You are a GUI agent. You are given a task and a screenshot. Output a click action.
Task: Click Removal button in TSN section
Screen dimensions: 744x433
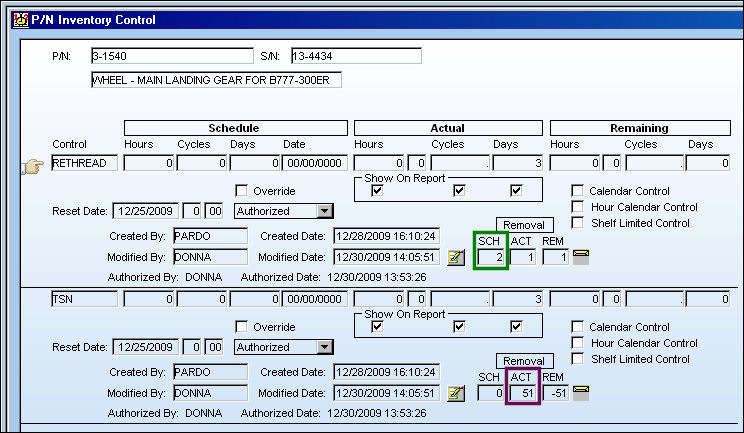coord(524,361)
